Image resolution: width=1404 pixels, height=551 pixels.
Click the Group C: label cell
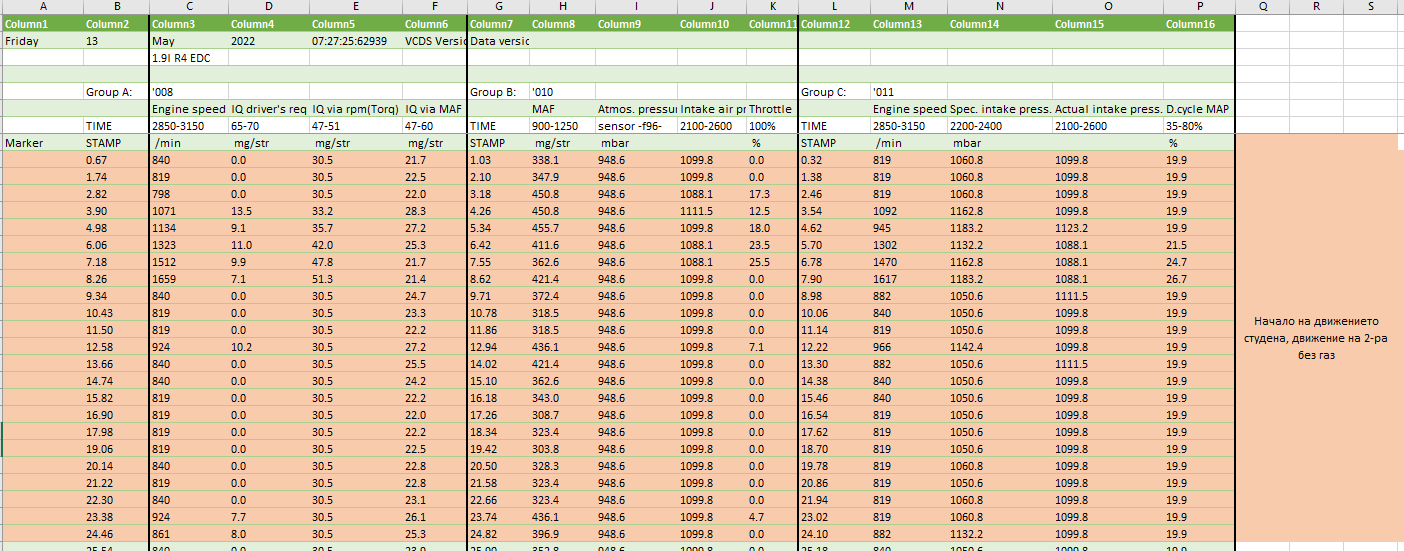pos(832,92)
